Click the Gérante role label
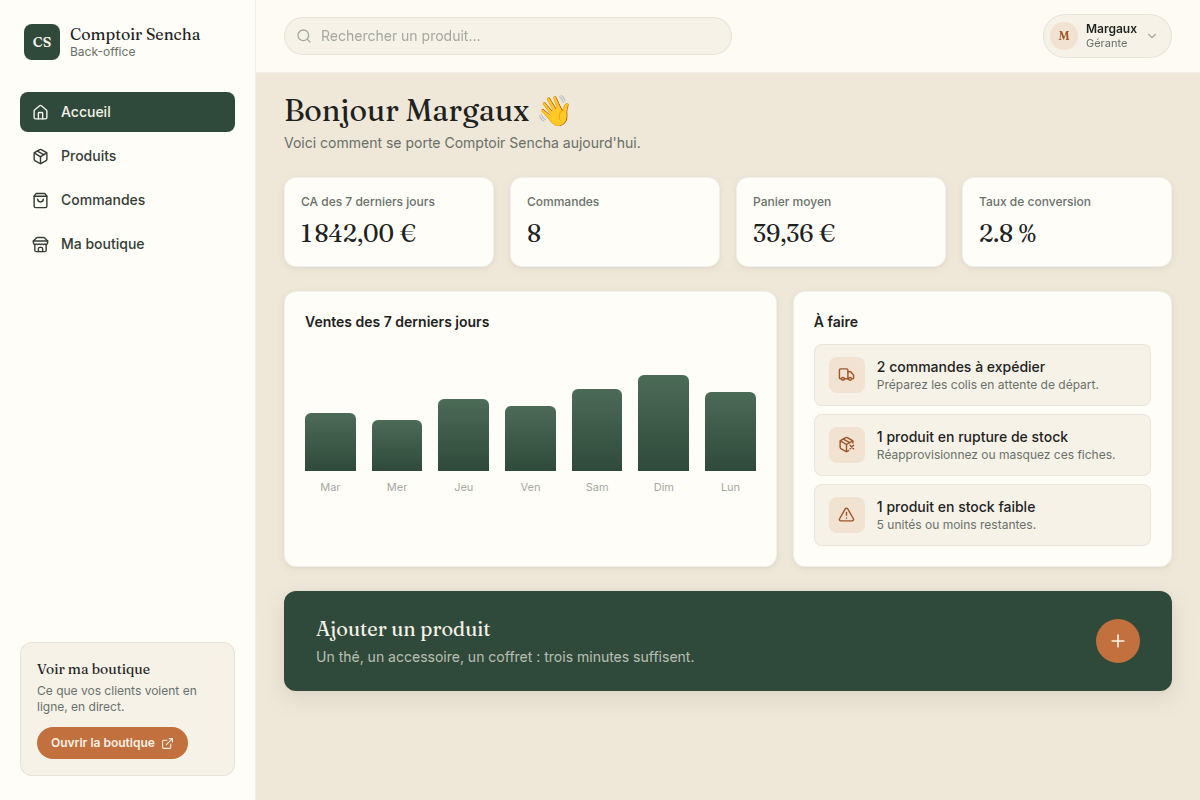 pos(1106,43)
